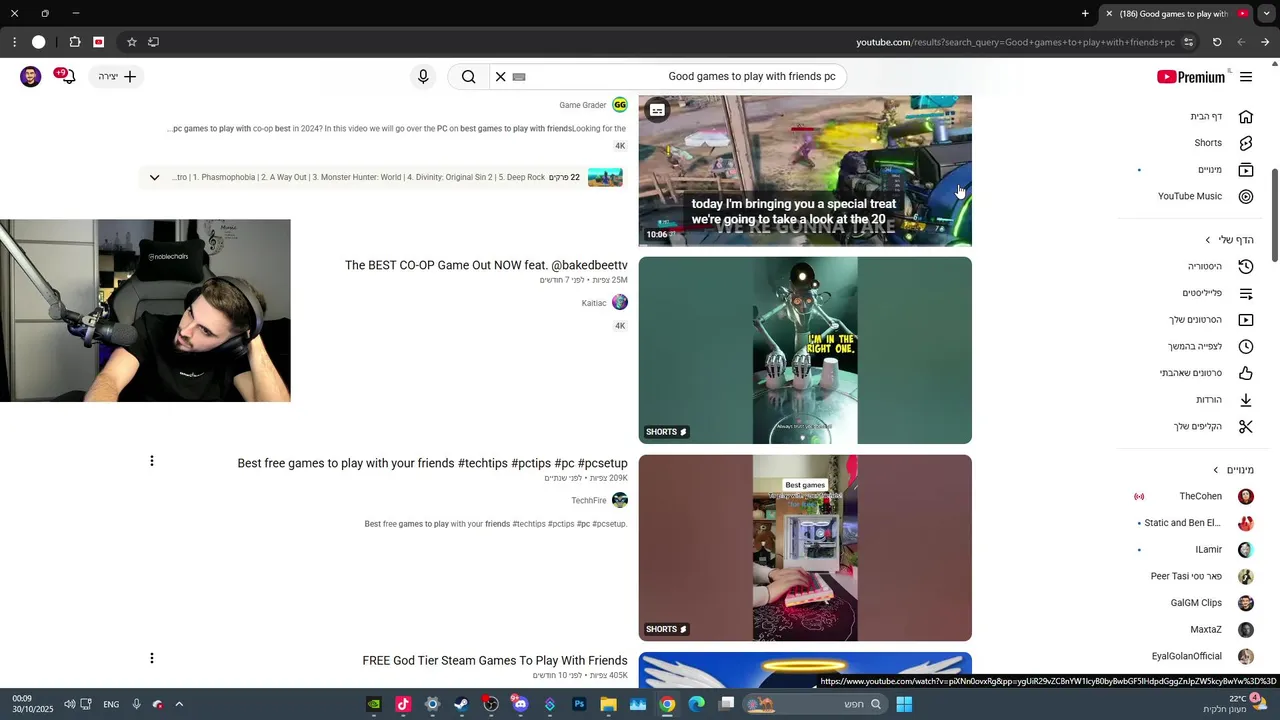Clear the search query with X
This screenshot has width=1280, height=720.
point(501,77)
